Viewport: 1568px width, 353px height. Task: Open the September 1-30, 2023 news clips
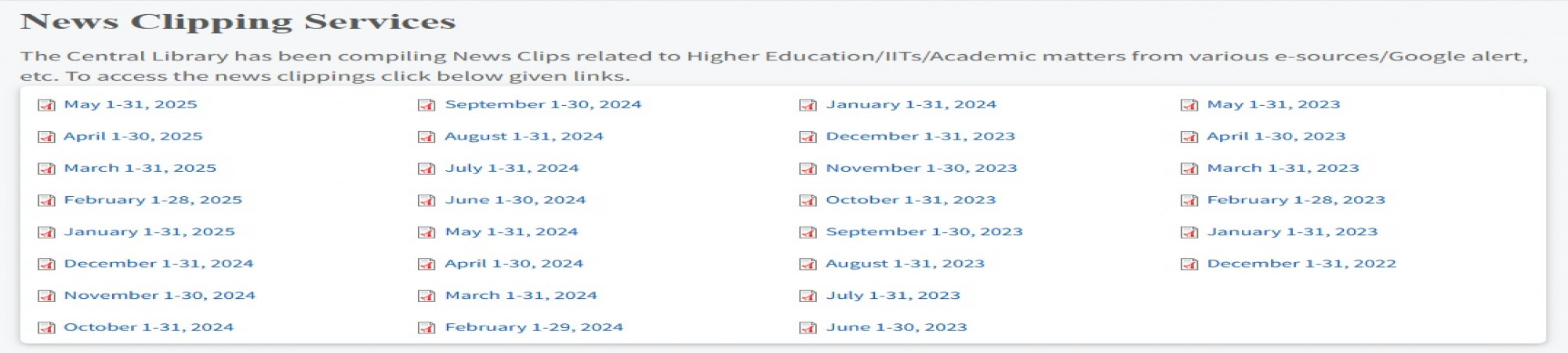point(924,231)
